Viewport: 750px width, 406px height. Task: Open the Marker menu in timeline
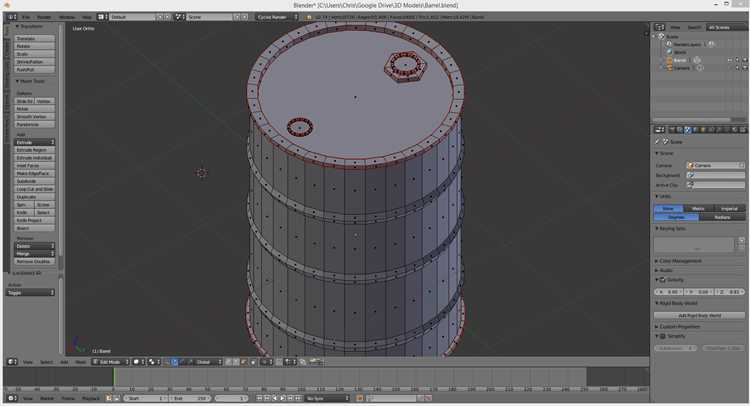click(x=46, y=398)
